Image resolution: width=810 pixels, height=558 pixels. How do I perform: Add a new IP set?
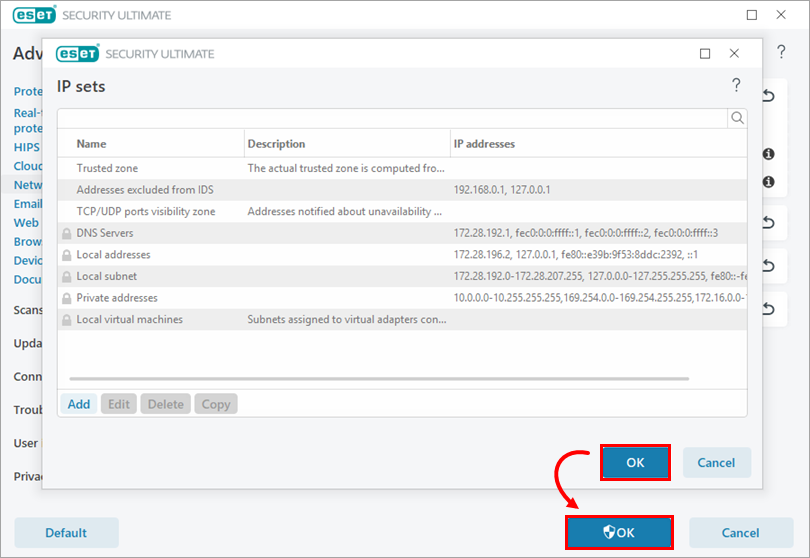tap(79, 404)
